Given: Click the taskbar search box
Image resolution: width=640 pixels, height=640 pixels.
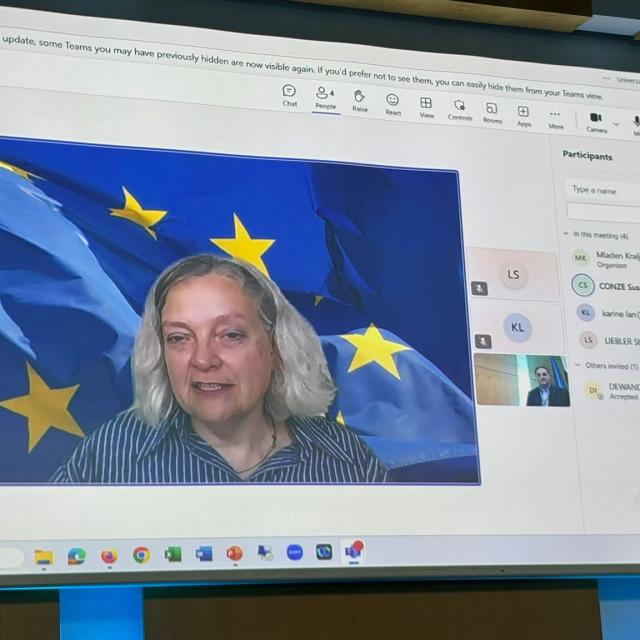Looking at the screenshot, I should point(10,558).
